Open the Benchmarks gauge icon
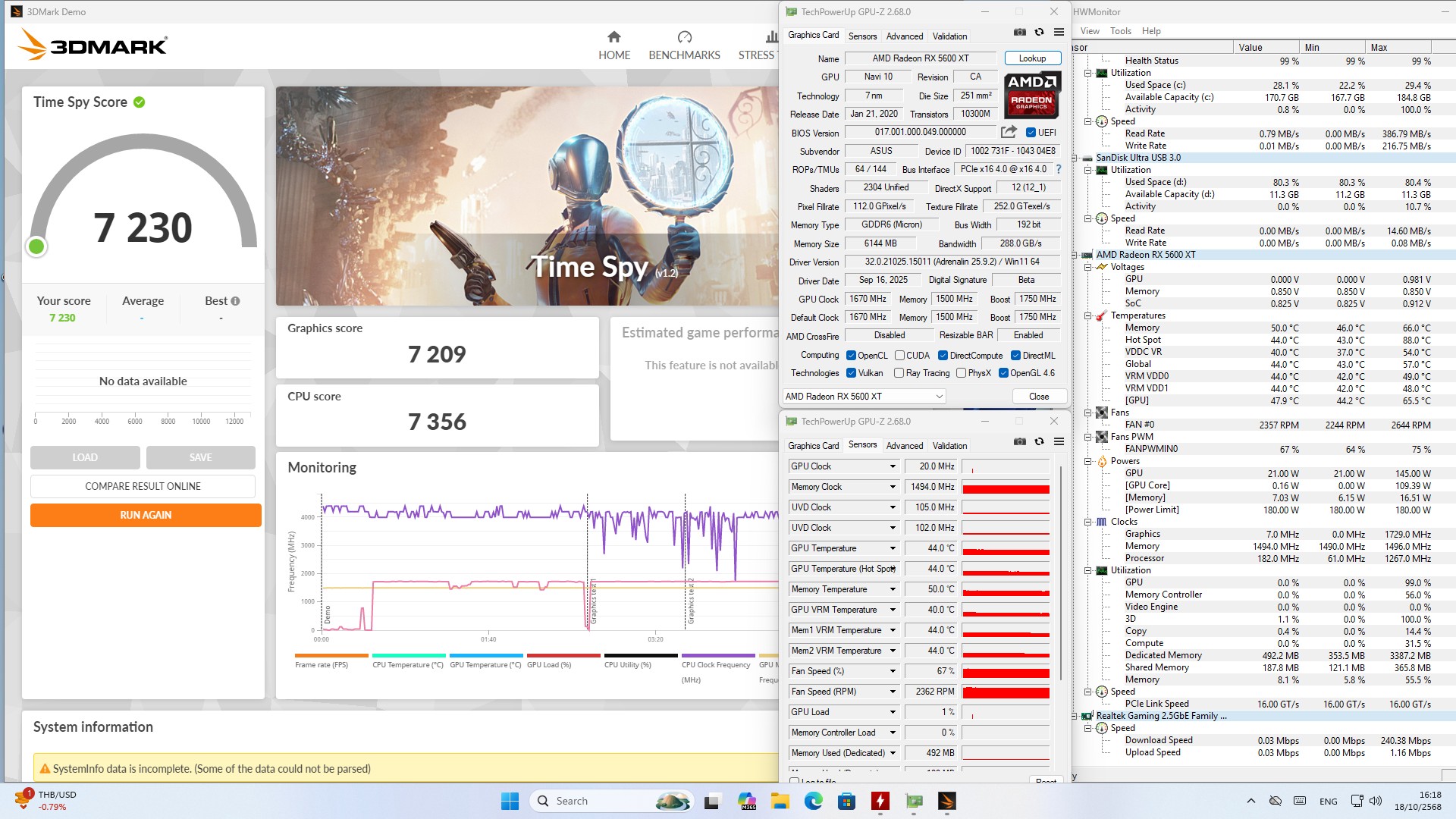Image resolution: width=1456 pixels, height=819 pixels. point(684,37)
